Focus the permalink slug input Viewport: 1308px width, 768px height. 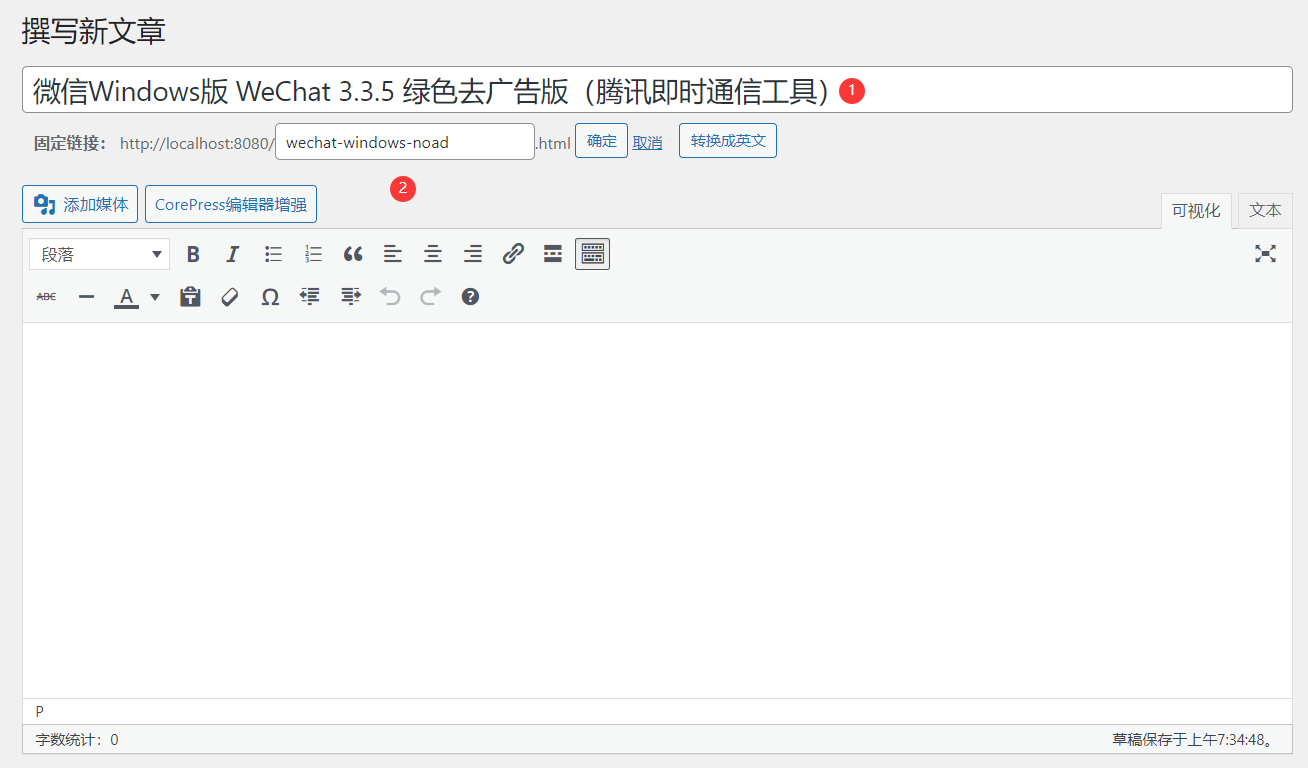click(405, 142)
